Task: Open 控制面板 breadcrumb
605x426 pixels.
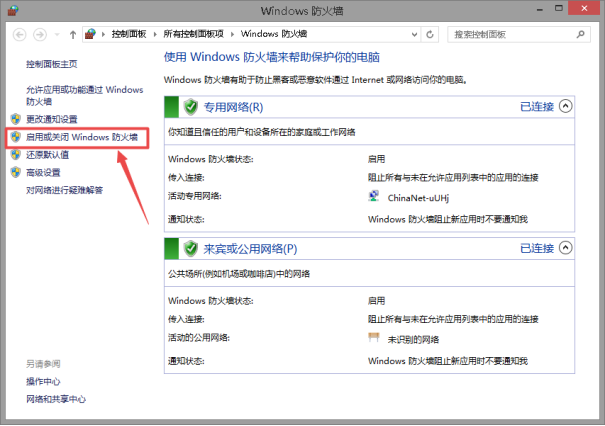Action: pos(129,34)
